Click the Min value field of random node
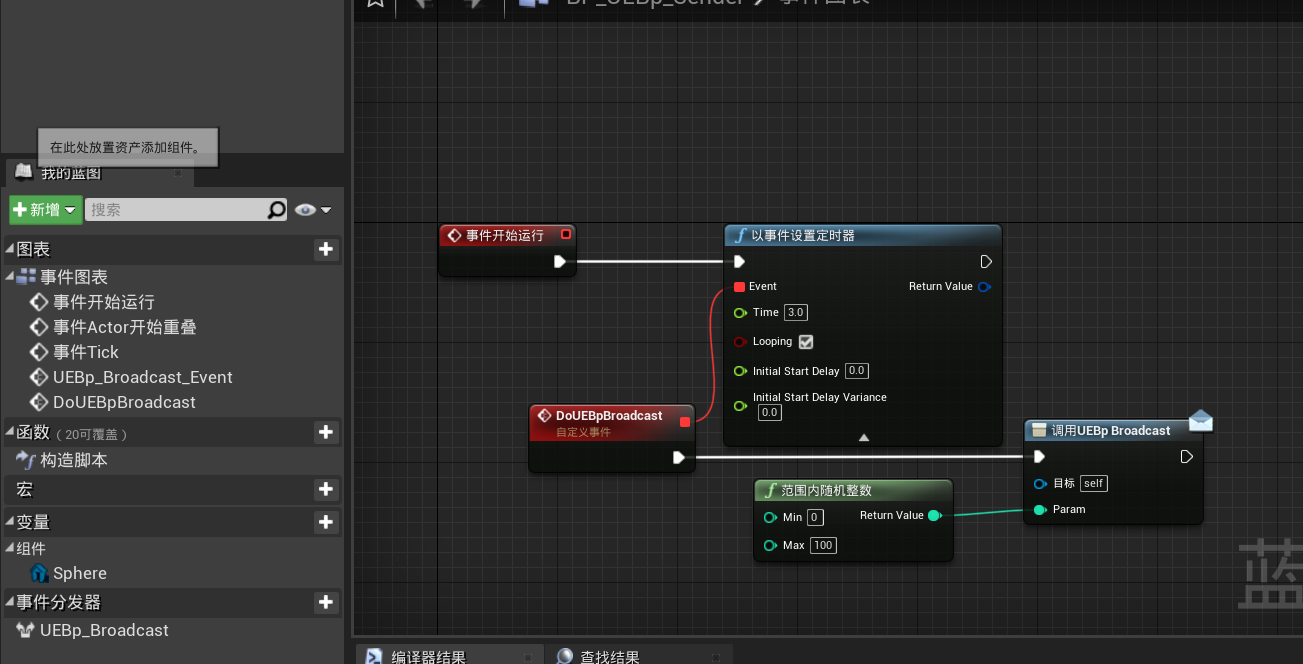Viewport: 1303px width, 664px height. 815,518
